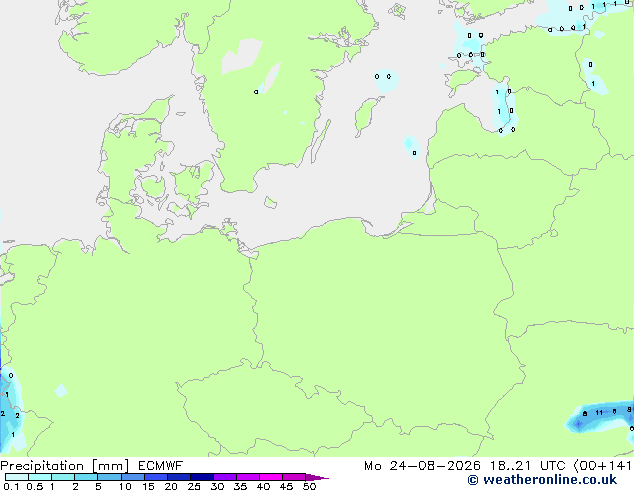Choose the 40–45 mm magenta legend swatch
Screen dimensions: 634x490
[x=271, y=477]
